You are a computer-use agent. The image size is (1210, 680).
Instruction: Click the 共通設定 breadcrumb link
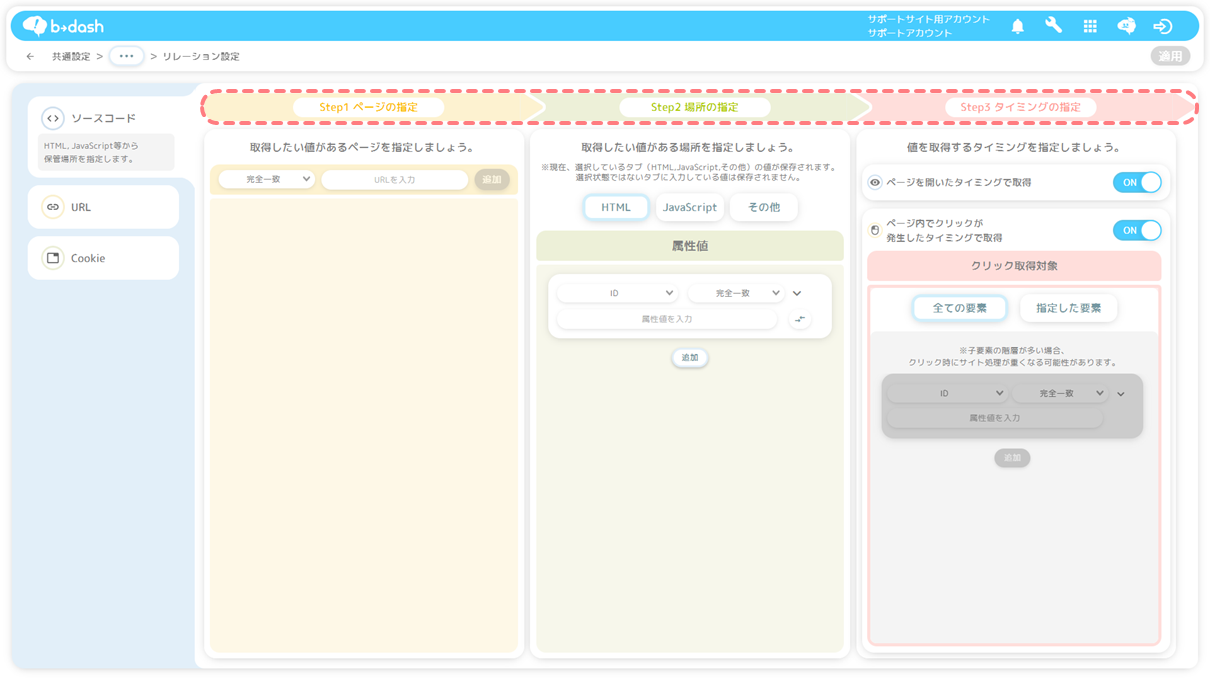pyautogui.click(x=71, y=57)
